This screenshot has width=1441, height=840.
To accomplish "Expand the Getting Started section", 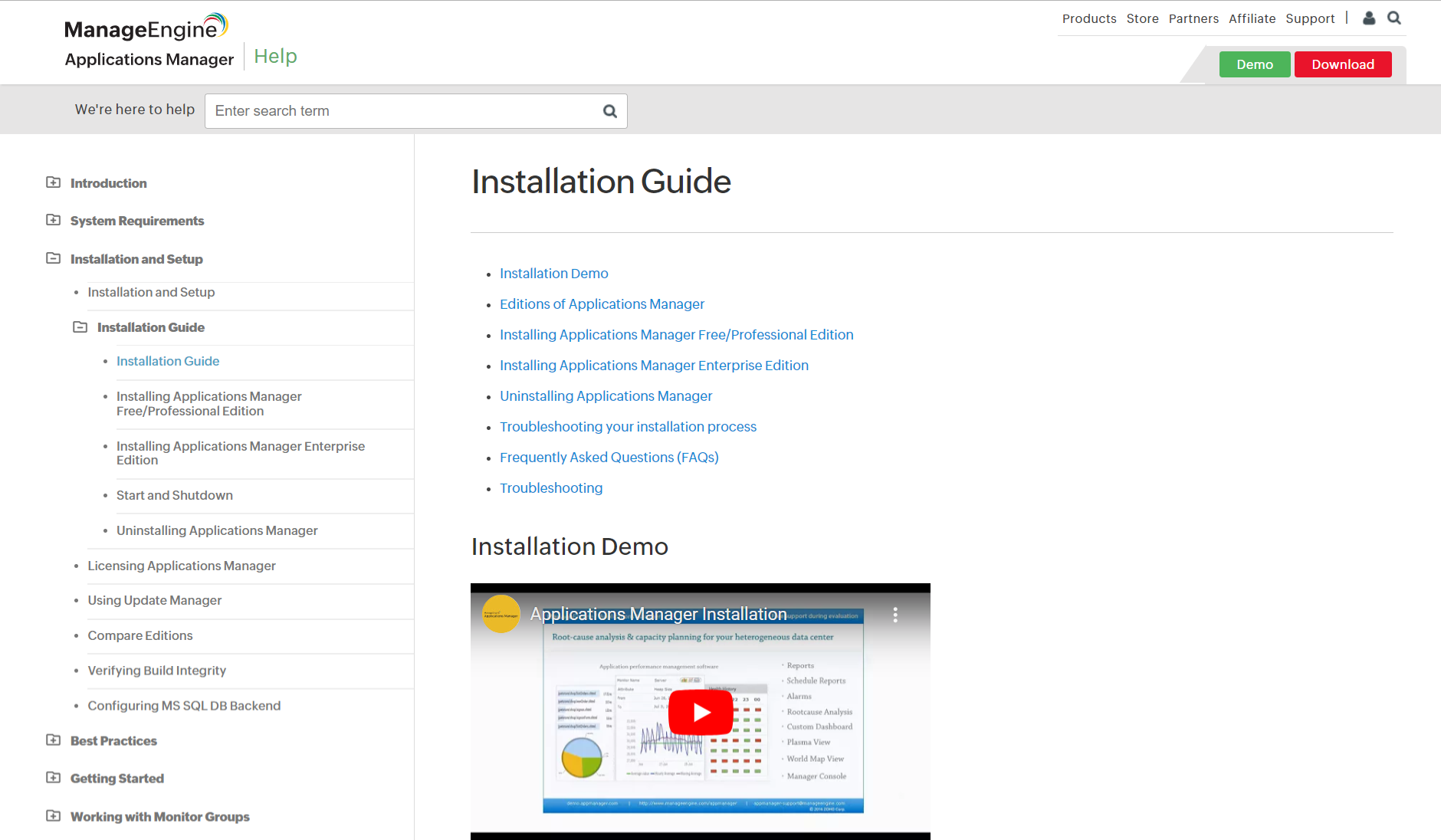I will (x=53, y=778).
